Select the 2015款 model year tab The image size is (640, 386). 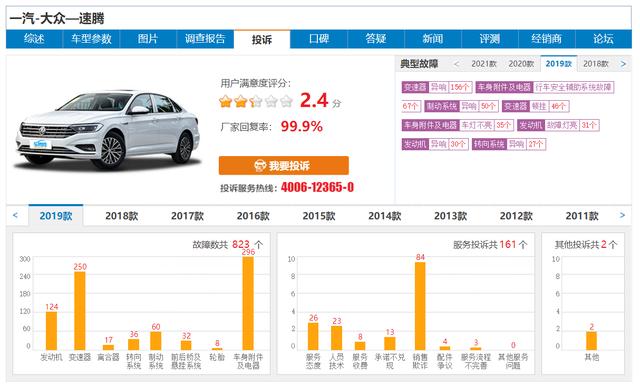pos(319,216)
